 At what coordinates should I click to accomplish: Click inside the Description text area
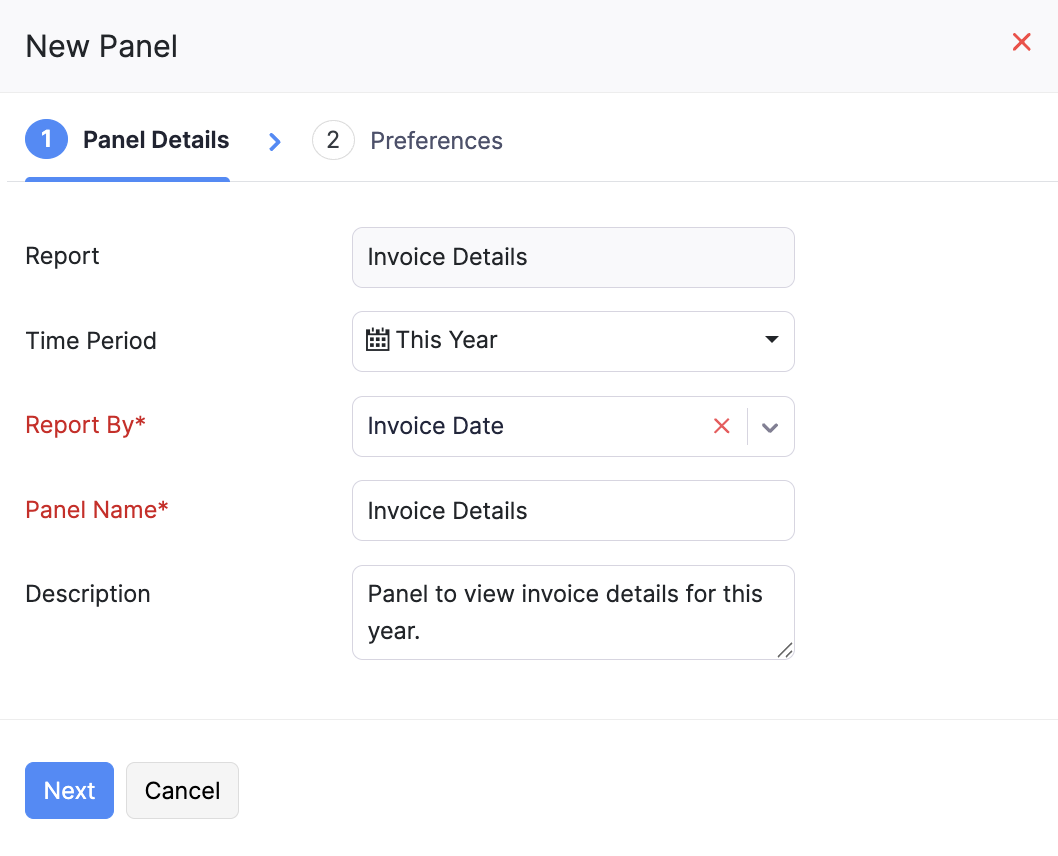click(573, 610)
